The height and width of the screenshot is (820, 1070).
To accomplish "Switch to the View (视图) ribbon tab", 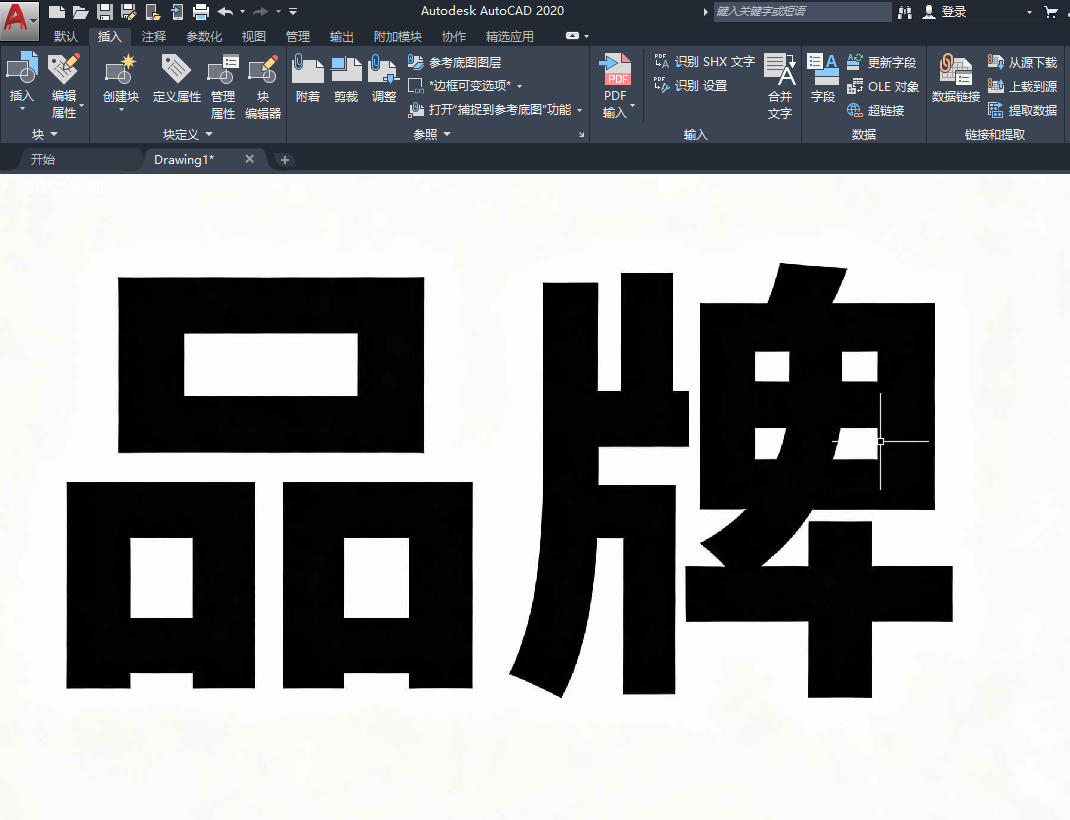I will (x=254, y=36).
